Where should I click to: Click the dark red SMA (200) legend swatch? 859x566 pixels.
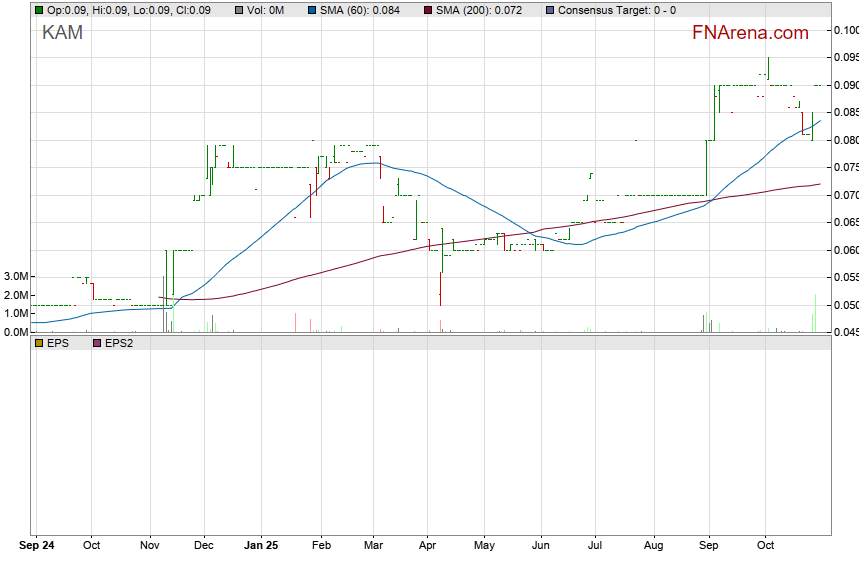(427, 10)
